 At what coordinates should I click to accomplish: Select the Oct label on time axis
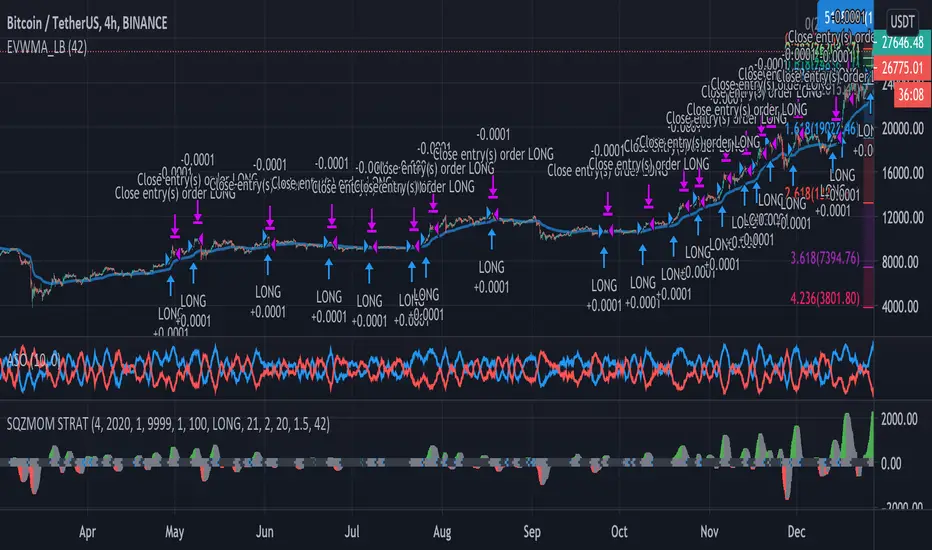pyautogui.click(x=619, y=532)
